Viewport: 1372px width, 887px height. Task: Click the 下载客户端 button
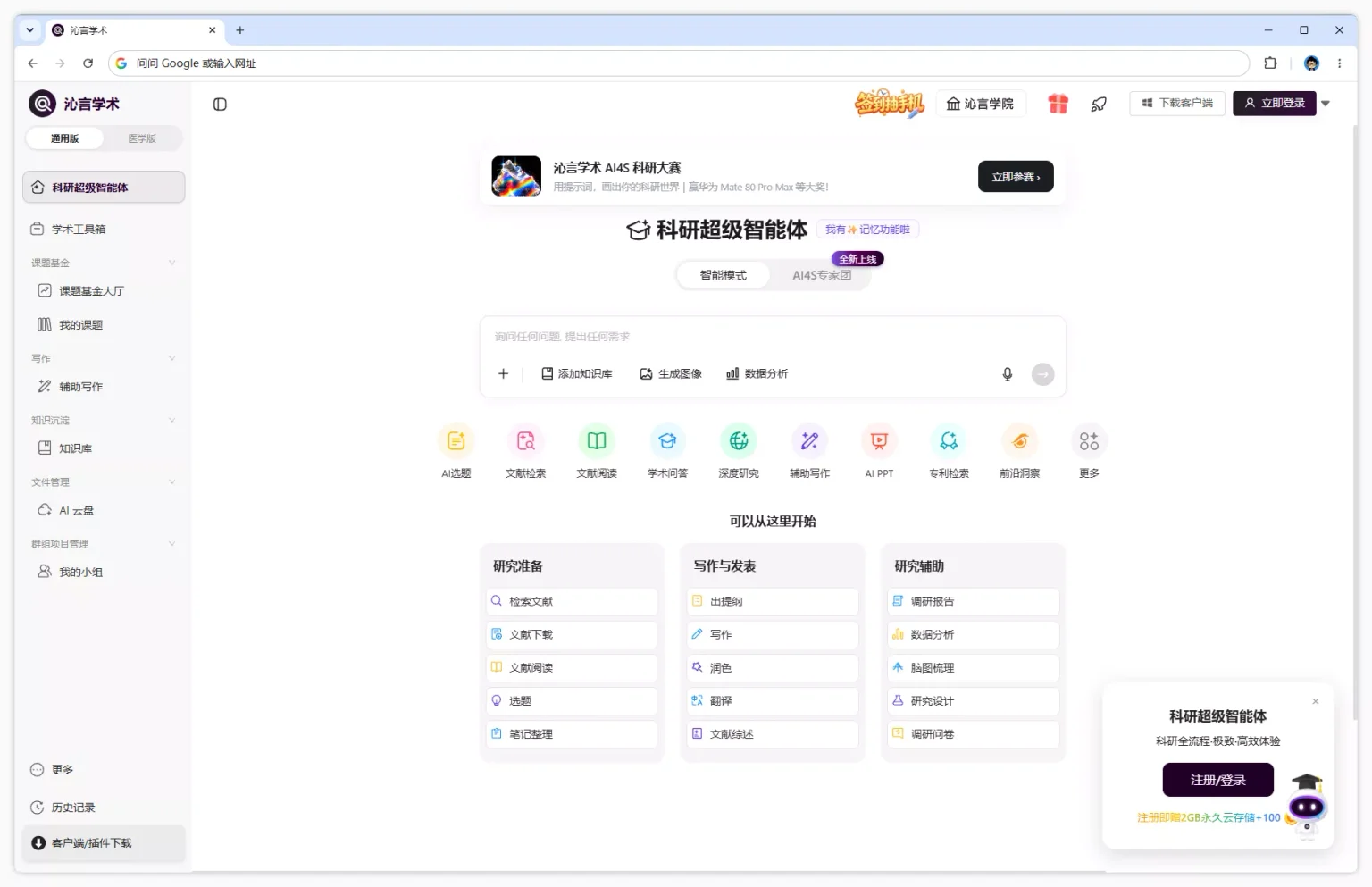(1177, 104)
